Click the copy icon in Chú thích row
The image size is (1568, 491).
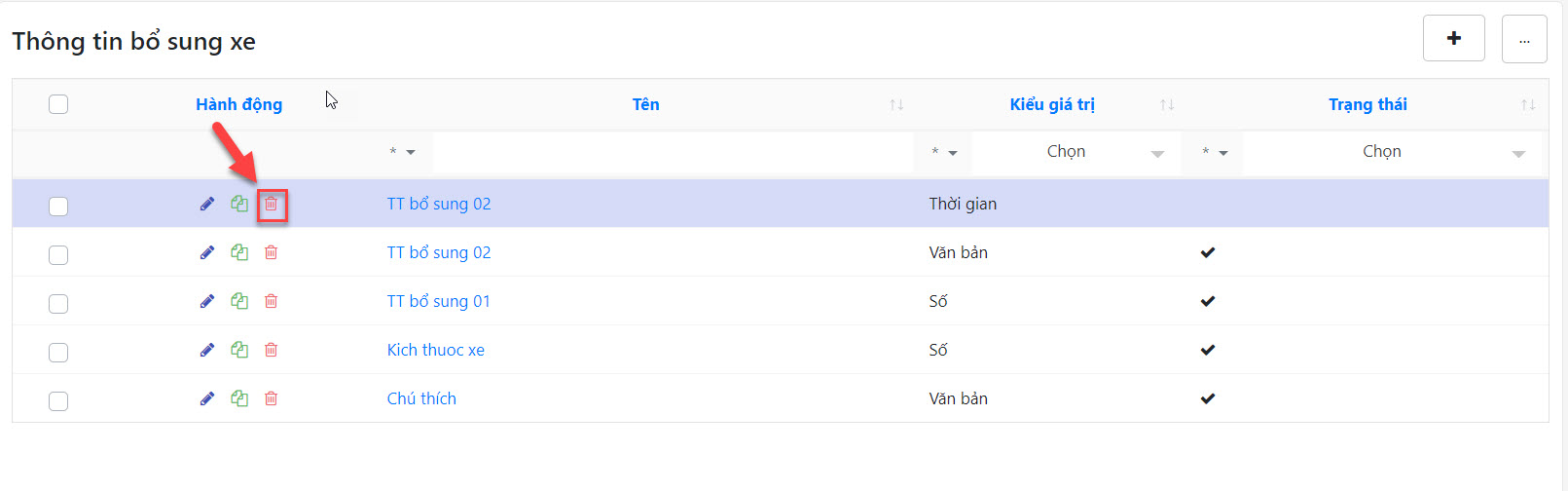point(239,398)
